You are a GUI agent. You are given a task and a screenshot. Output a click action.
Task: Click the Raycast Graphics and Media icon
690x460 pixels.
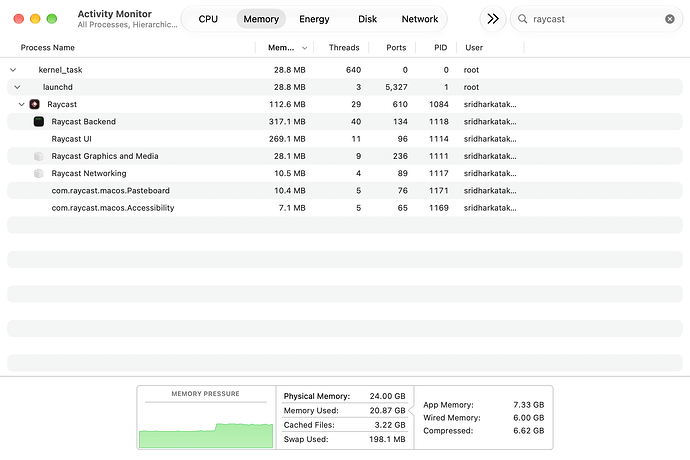[39, 156]
